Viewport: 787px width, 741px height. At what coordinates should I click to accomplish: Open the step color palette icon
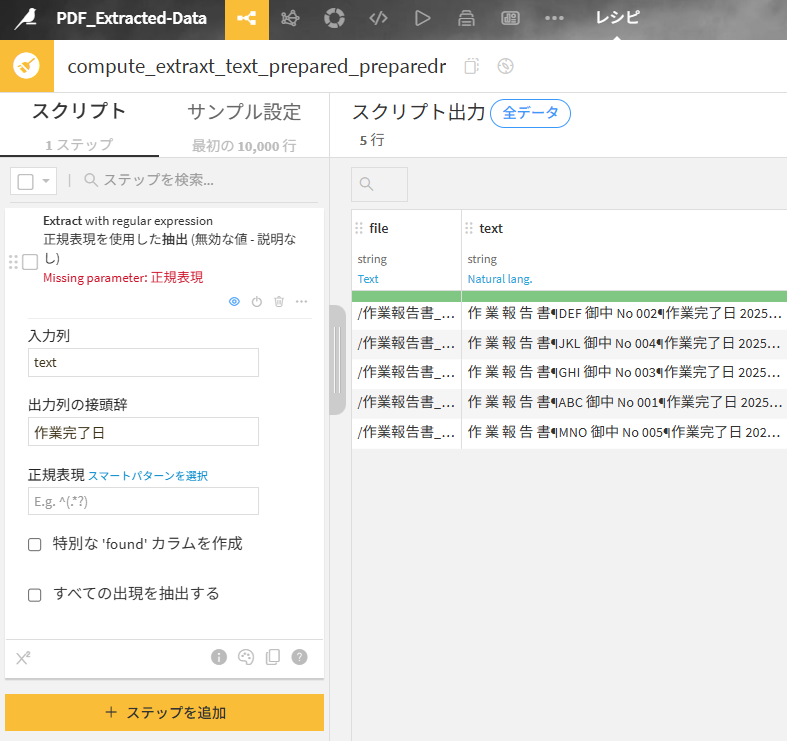click(246, 657)
